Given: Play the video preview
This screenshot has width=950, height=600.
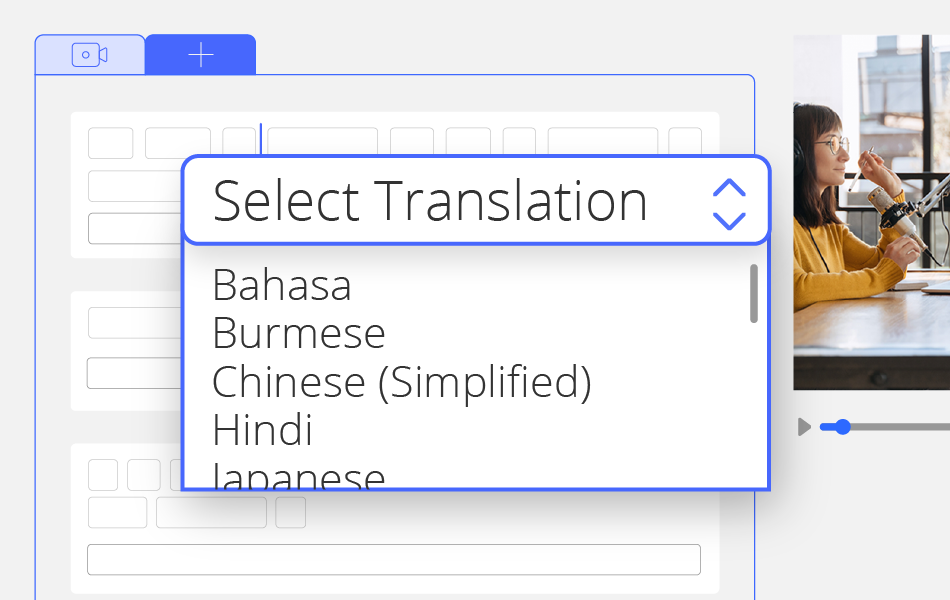Looking at the screenshot, I should pyautogui.click(x=804, y=427).
